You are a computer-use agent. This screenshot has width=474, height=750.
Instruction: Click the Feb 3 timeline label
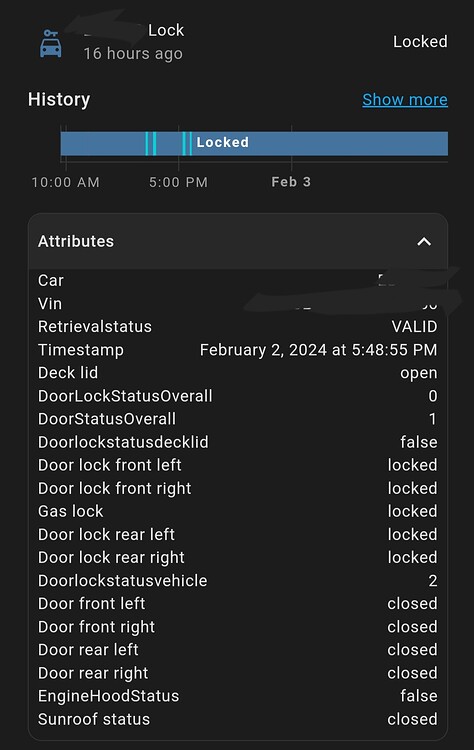[291, 182]
